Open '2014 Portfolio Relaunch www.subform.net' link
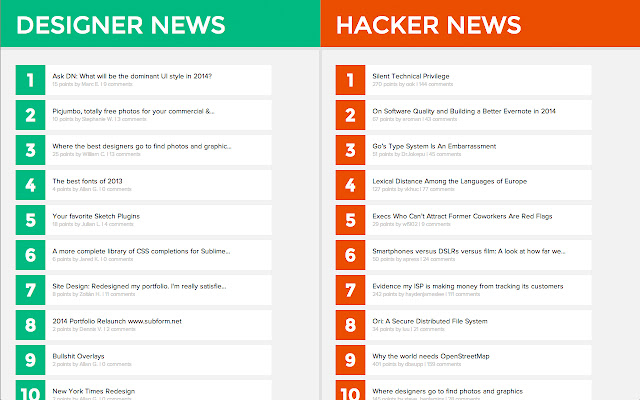 [x=117, y=321]
